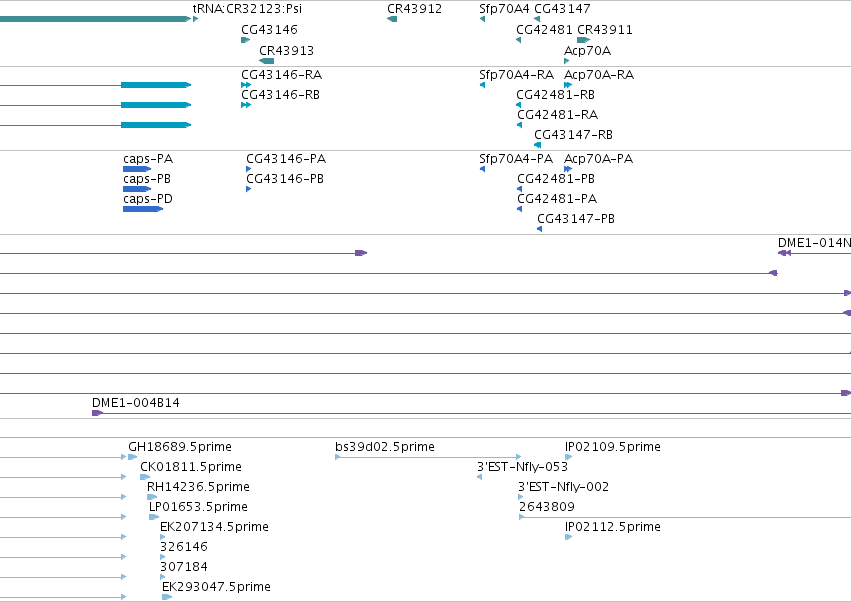Click the caps-PA protein label
851x602 pixels.
(148, 159)
